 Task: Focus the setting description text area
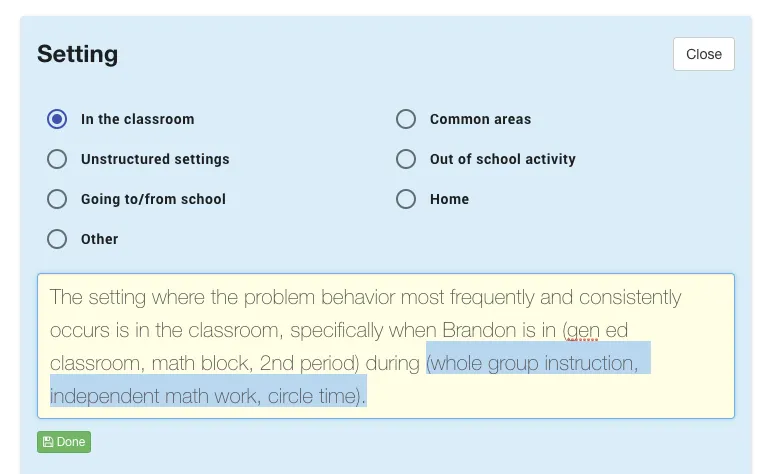[x=385, y=345]
